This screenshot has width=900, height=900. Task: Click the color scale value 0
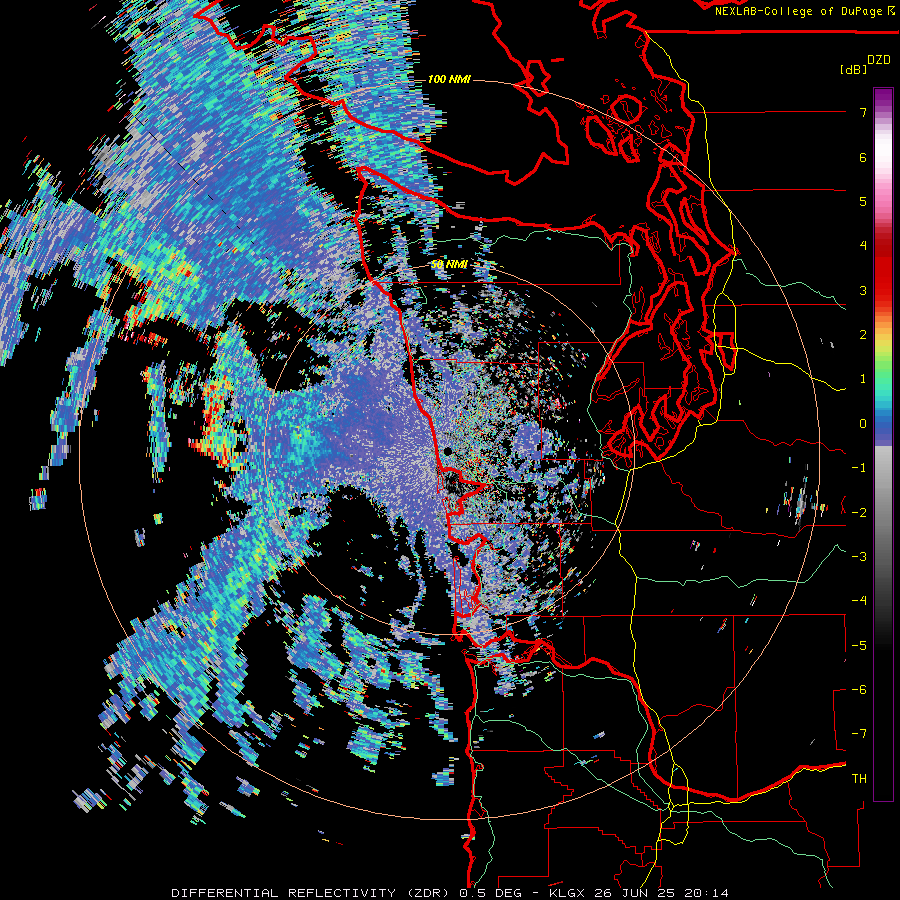point(863,424)
